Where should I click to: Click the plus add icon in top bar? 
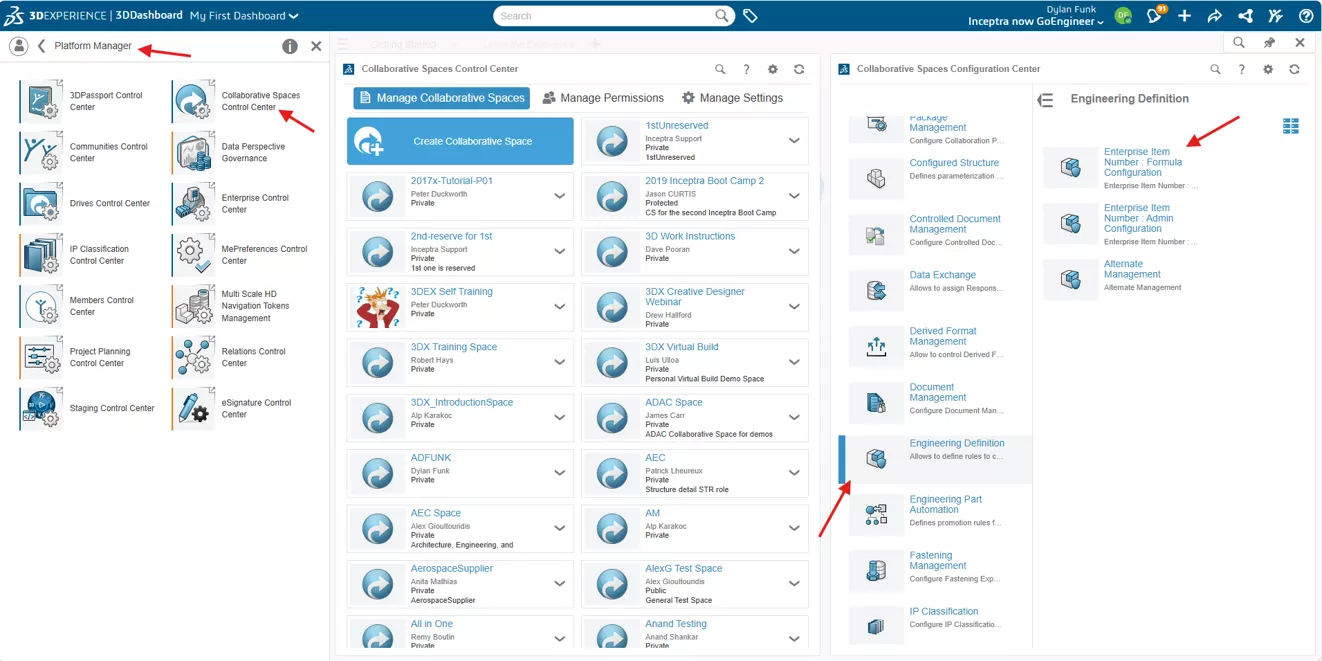coord(1184,16)
